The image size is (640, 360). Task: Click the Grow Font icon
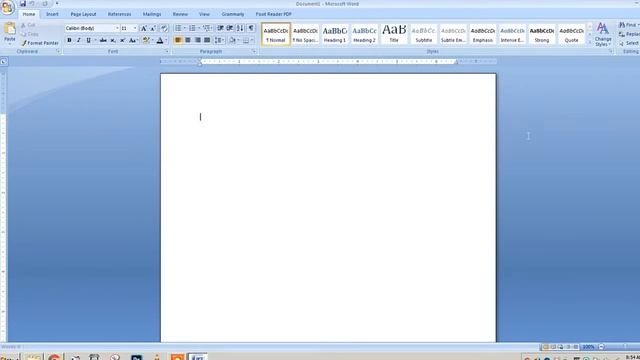click(143, 28)
